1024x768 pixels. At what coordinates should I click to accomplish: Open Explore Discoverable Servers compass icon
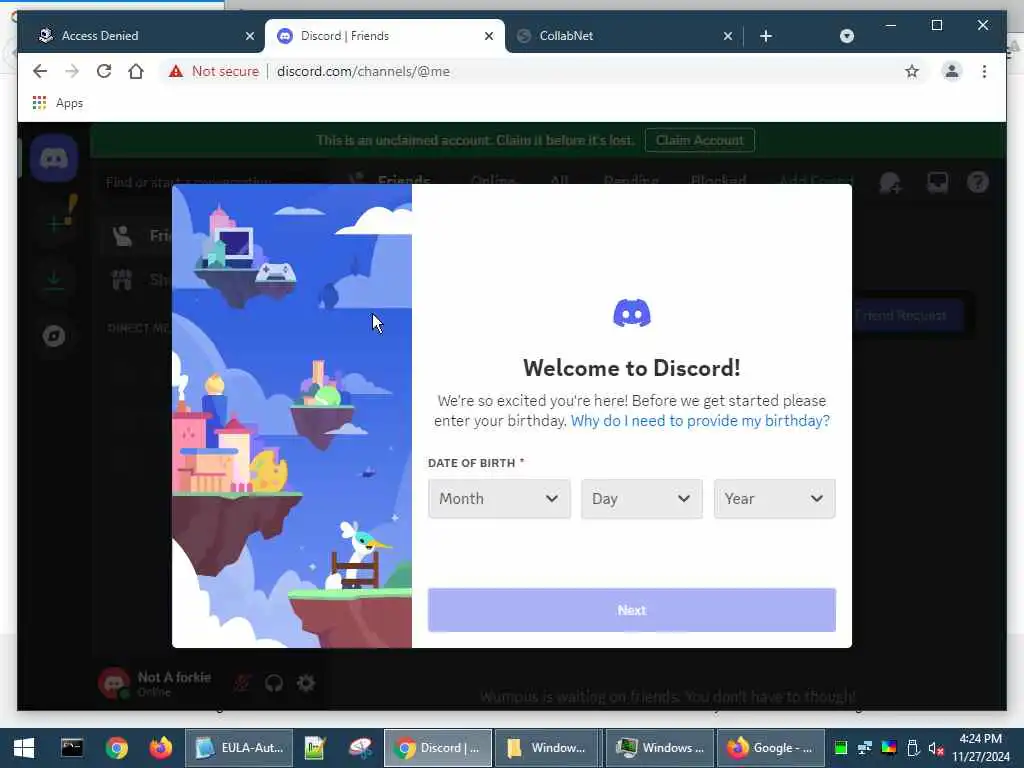(x=54, y=336)
